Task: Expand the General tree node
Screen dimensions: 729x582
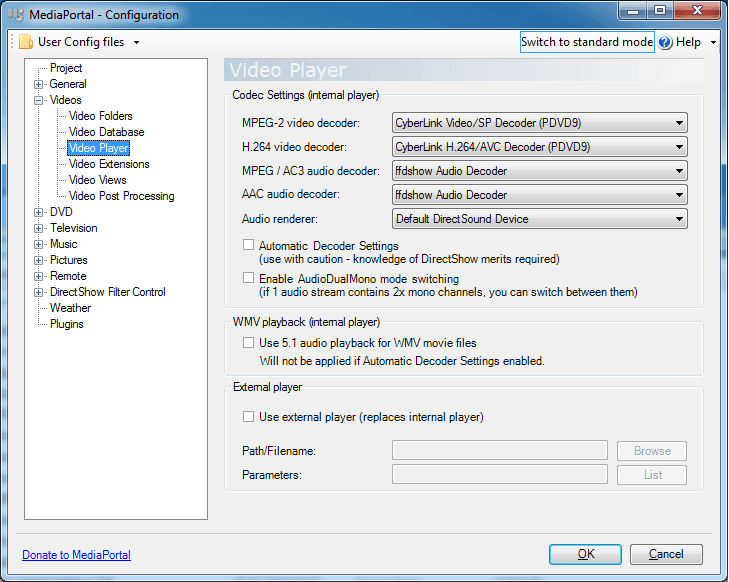Action: coord(39,85)
